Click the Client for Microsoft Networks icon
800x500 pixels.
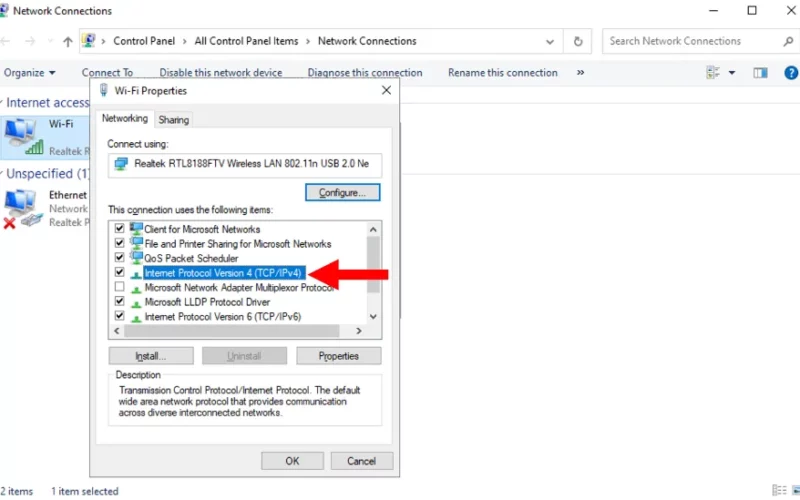(x=136, y=228)
